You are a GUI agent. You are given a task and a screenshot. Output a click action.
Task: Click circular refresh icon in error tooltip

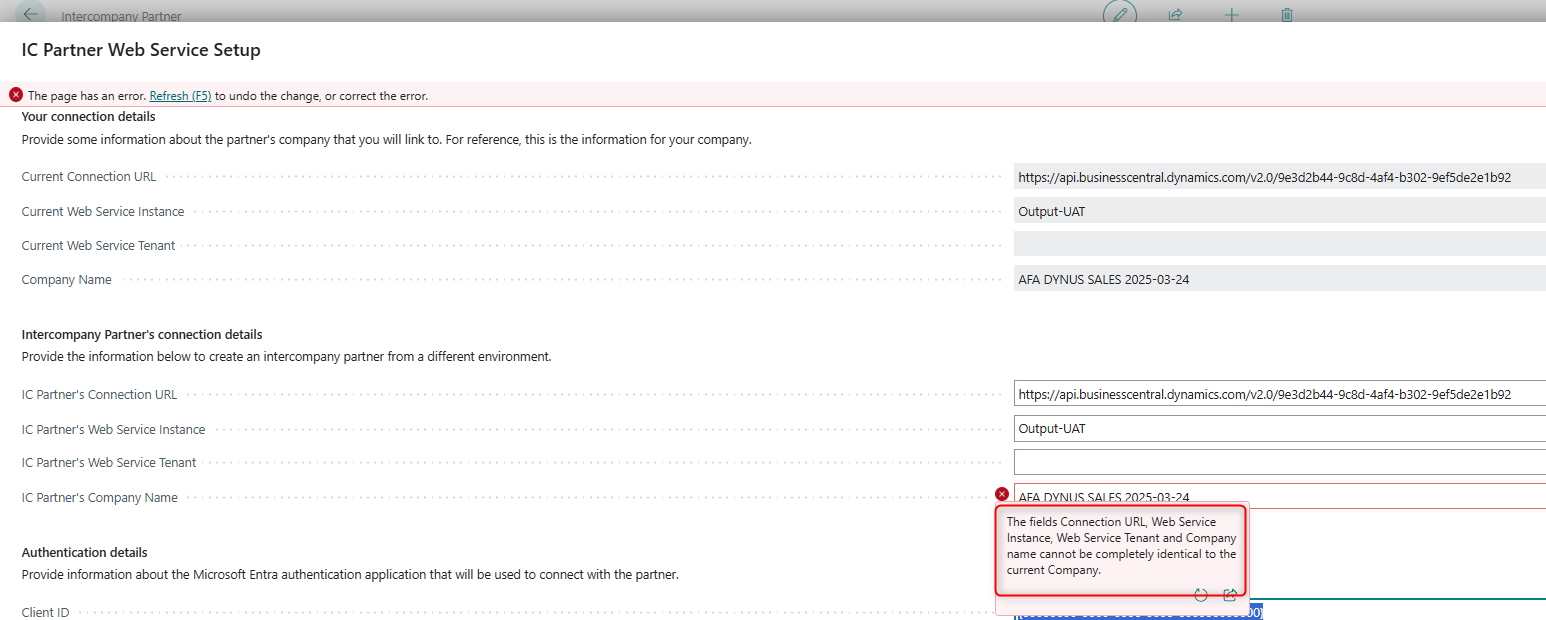[x=1201, y=595]
